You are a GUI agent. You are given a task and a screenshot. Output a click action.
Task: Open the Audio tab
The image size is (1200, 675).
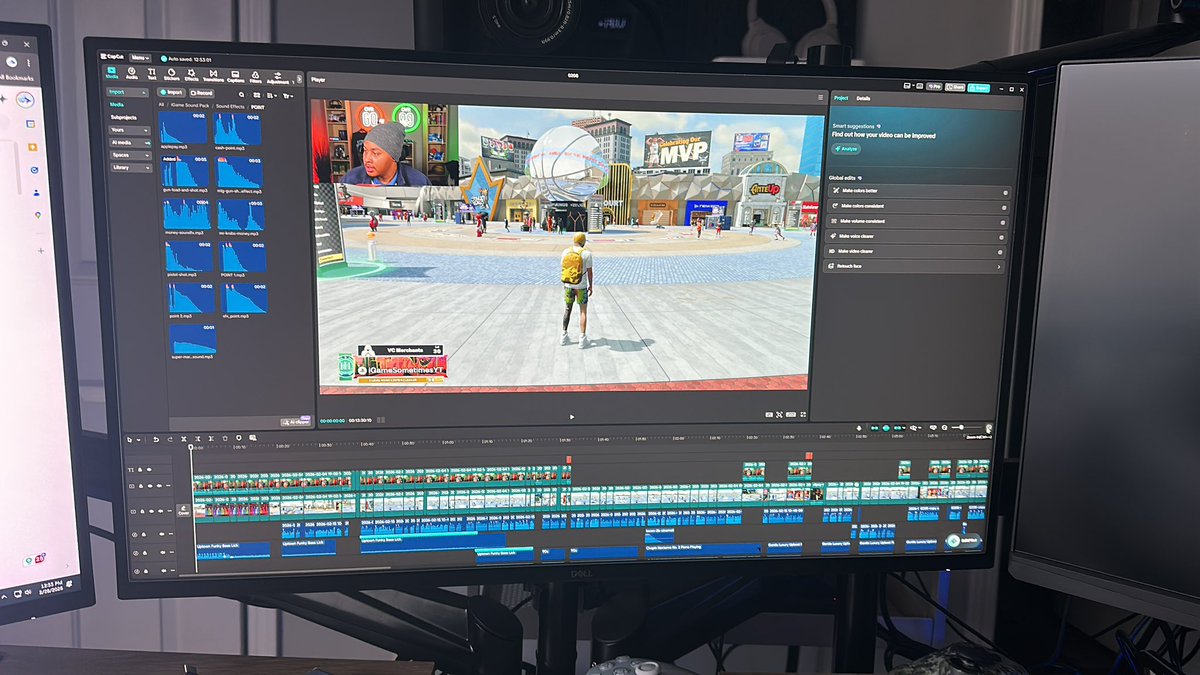tap(132, 73)
